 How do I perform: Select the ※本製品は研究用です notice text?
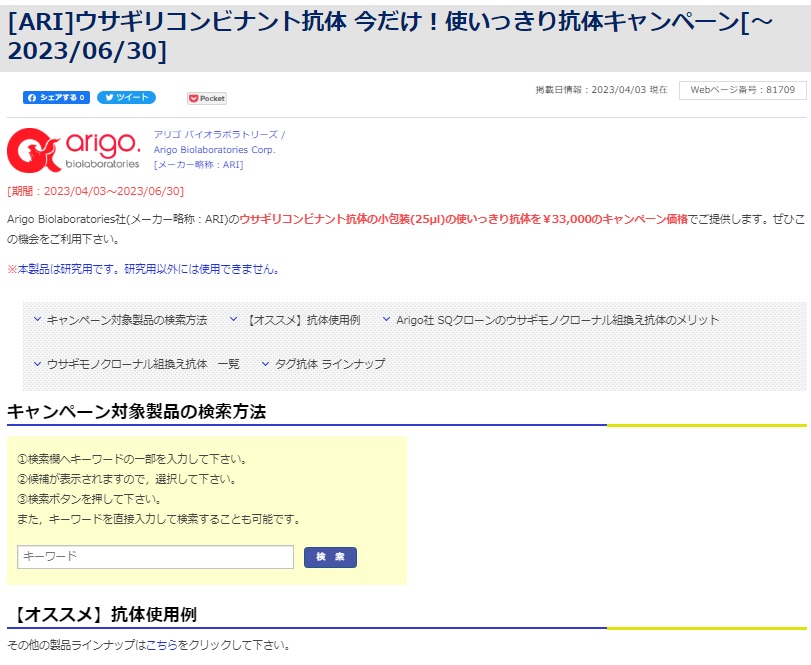point(143,269)
